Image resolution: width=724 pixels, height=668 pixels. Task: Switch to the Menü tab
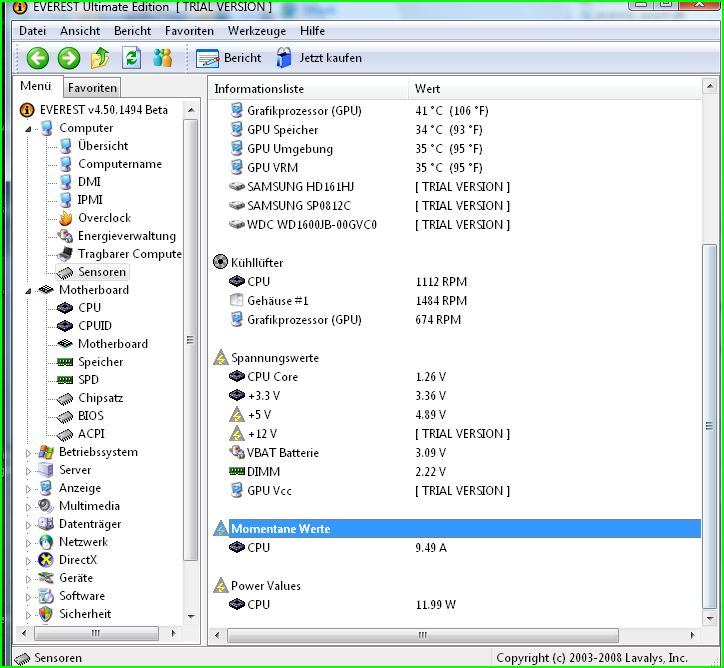pyautogui.click(x=36, y=86)
